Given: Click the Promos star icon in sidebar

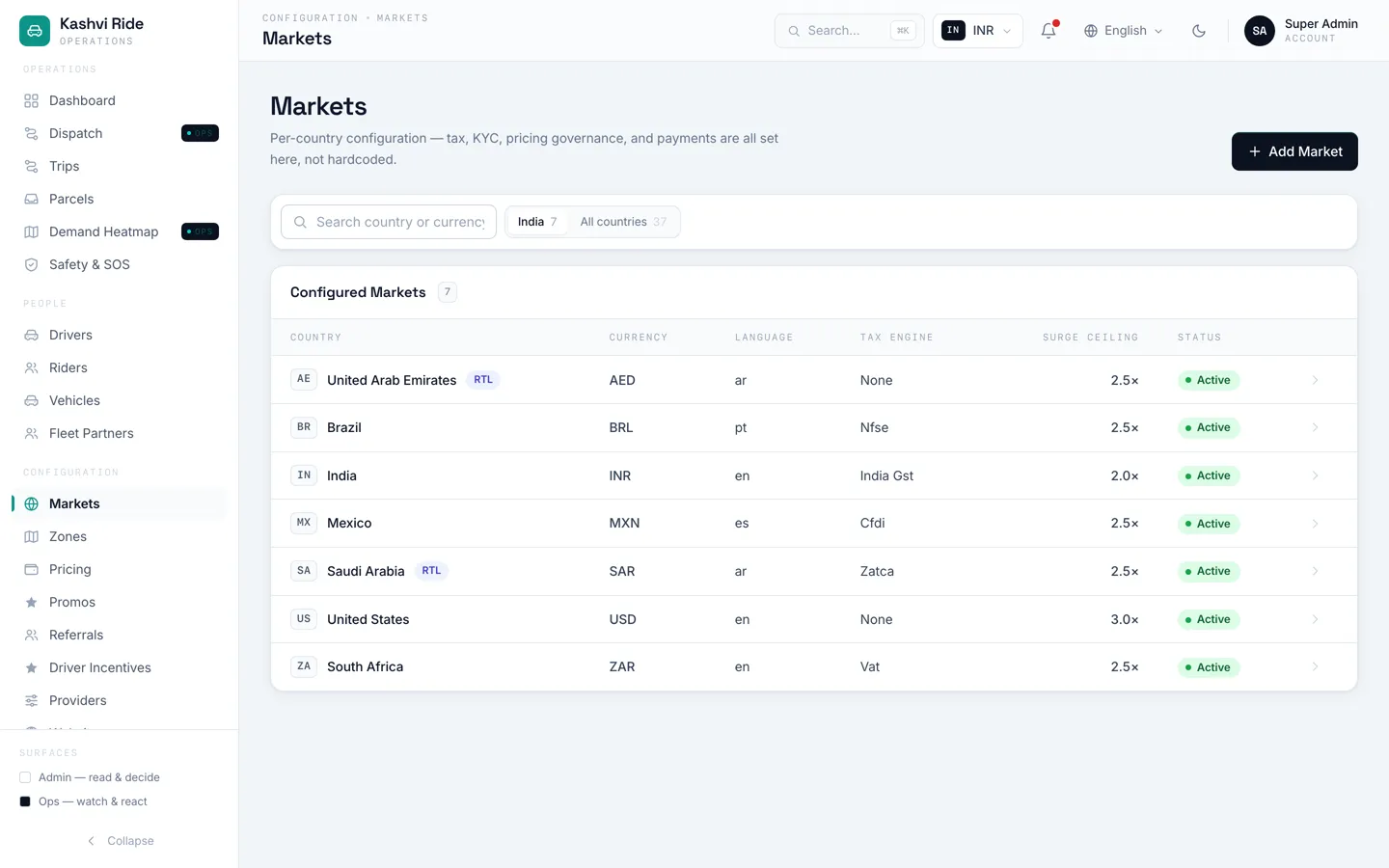Looking at the screenshot, I should (x=31, y=602).
